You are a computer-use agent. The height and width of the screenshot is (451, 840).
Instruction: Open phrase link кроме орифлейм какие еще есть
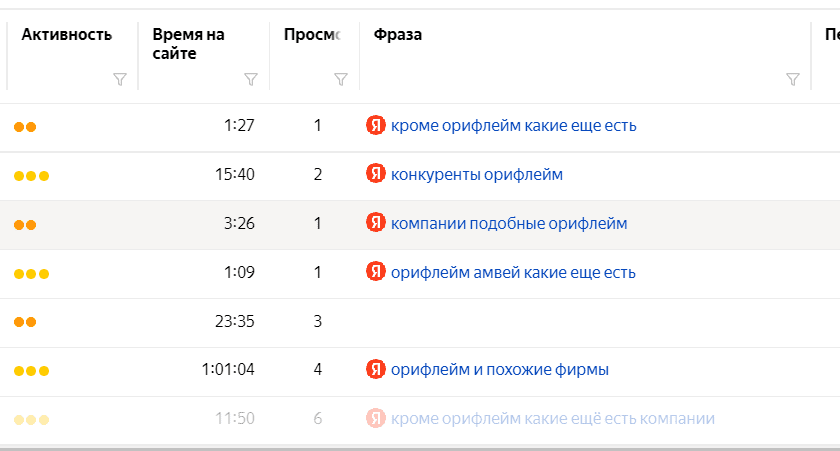pyautogui.click(x=513, y=126)
